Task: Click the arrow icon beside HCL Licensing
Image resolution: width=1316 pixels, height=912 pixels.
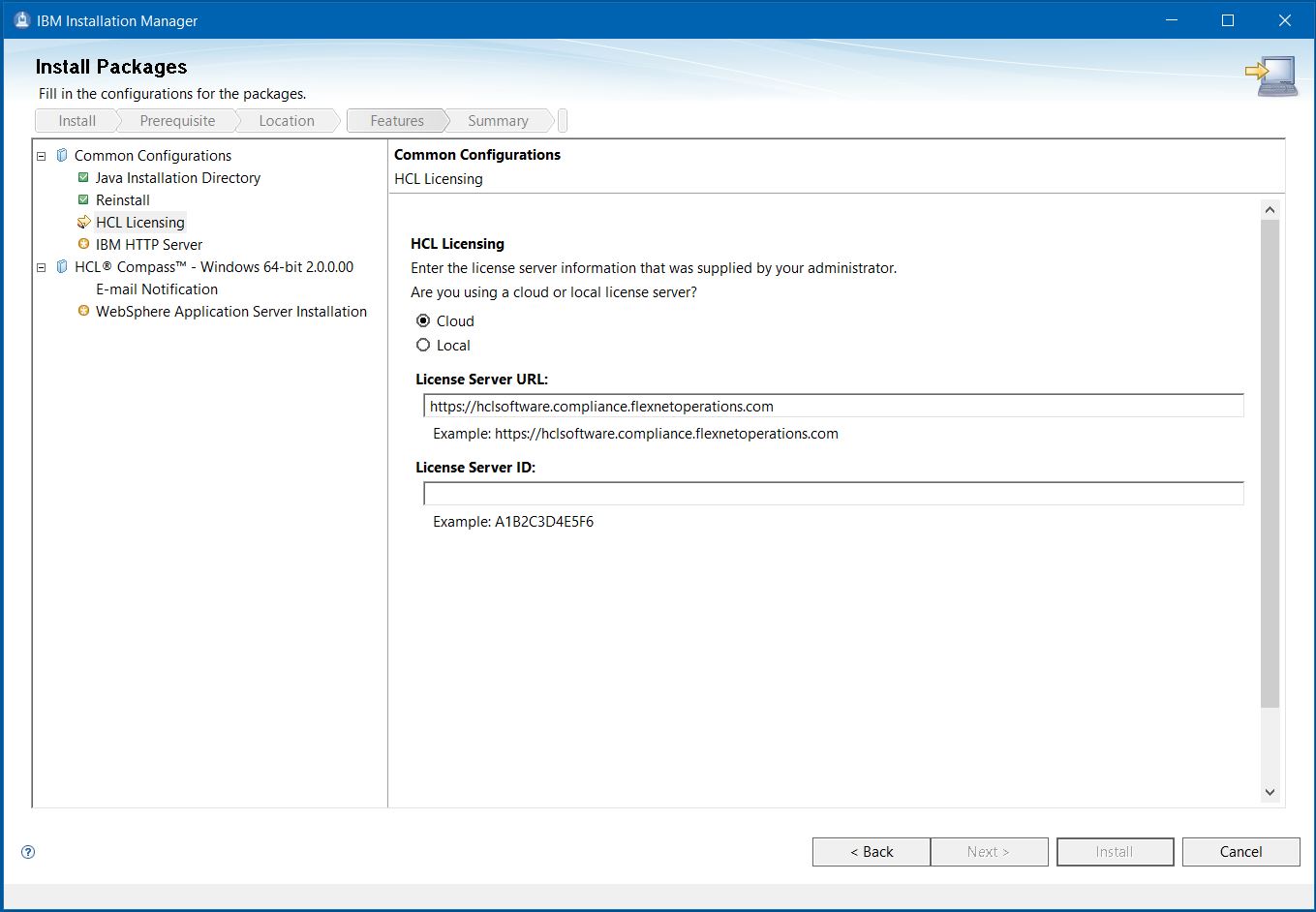Action: (83, 222)
